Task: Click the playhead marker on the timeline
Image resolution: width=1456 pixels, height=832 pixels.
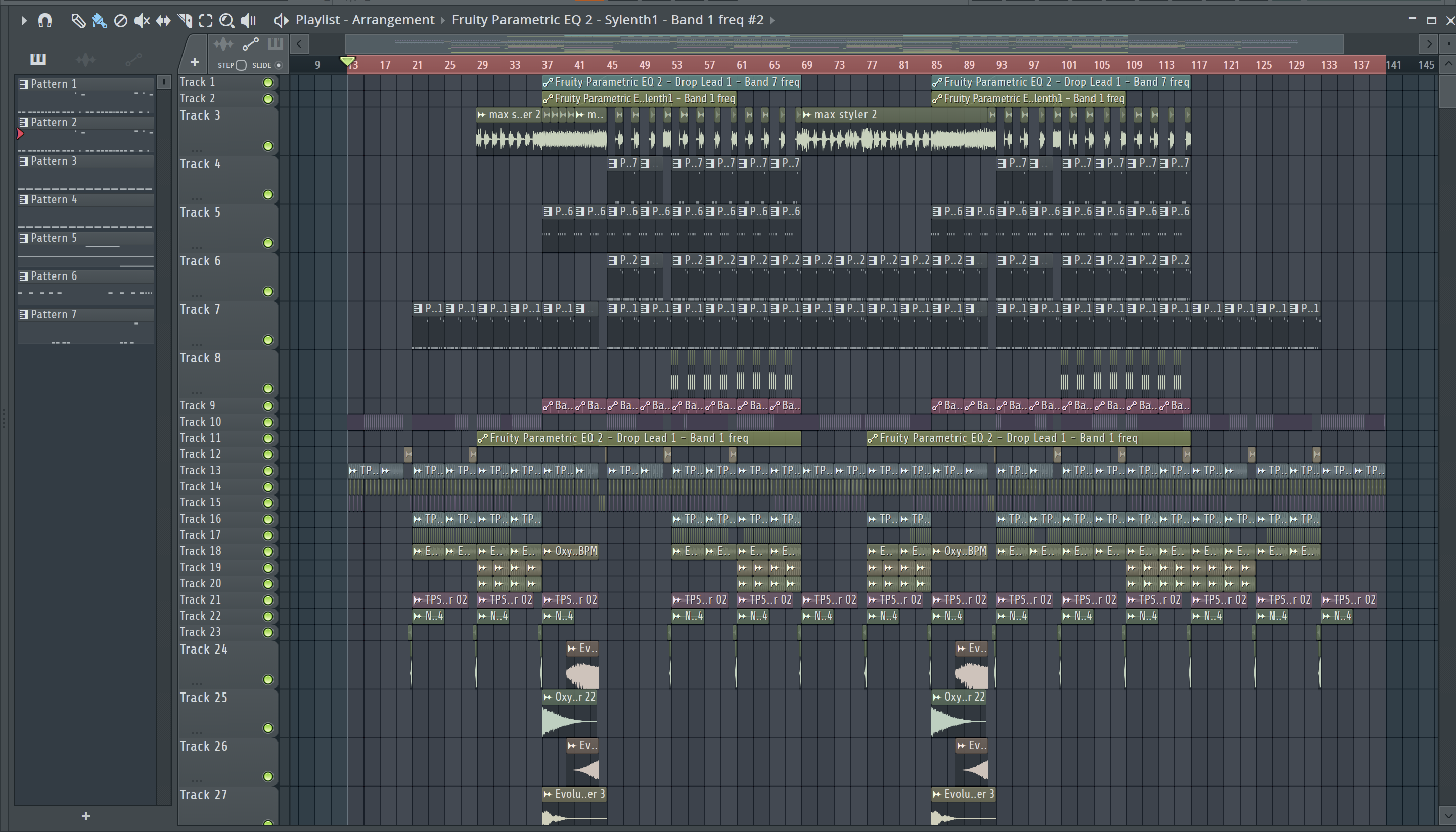Action: click(347, 61)
